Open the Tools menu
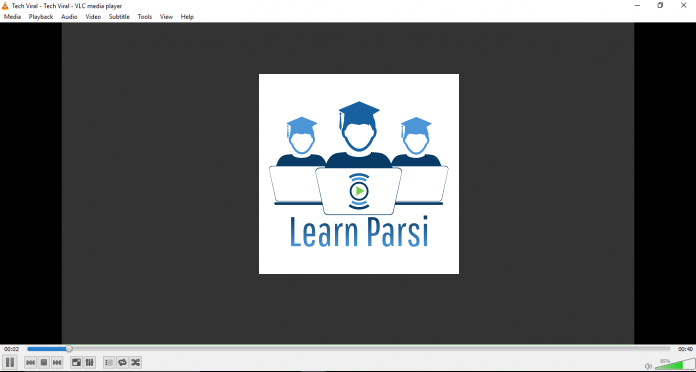This screenshot has width=696, height=372. coord(145,17)
